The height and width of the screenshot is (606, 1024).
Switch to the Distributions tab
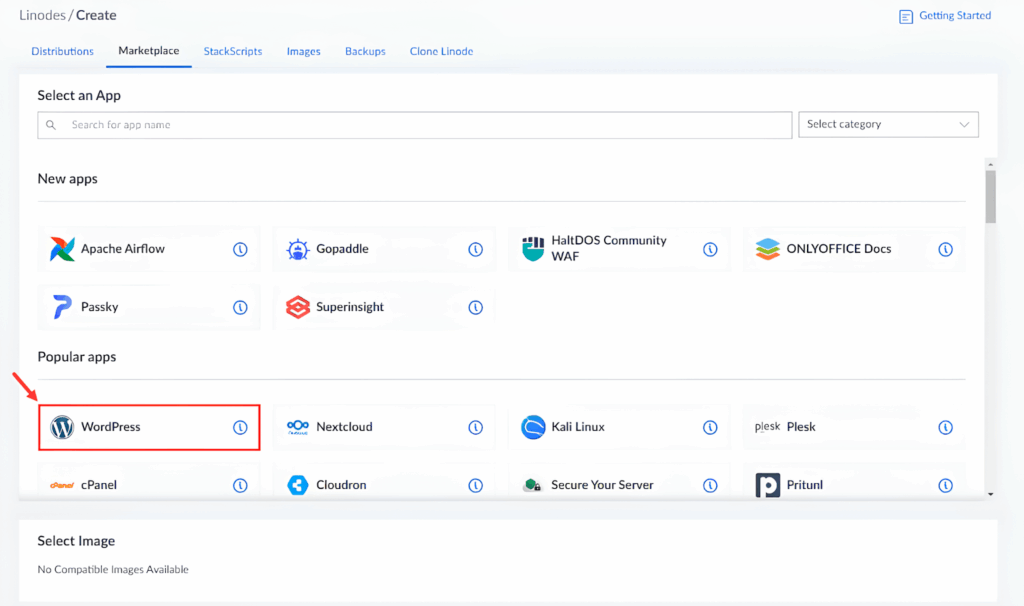(x=63, y=51)
